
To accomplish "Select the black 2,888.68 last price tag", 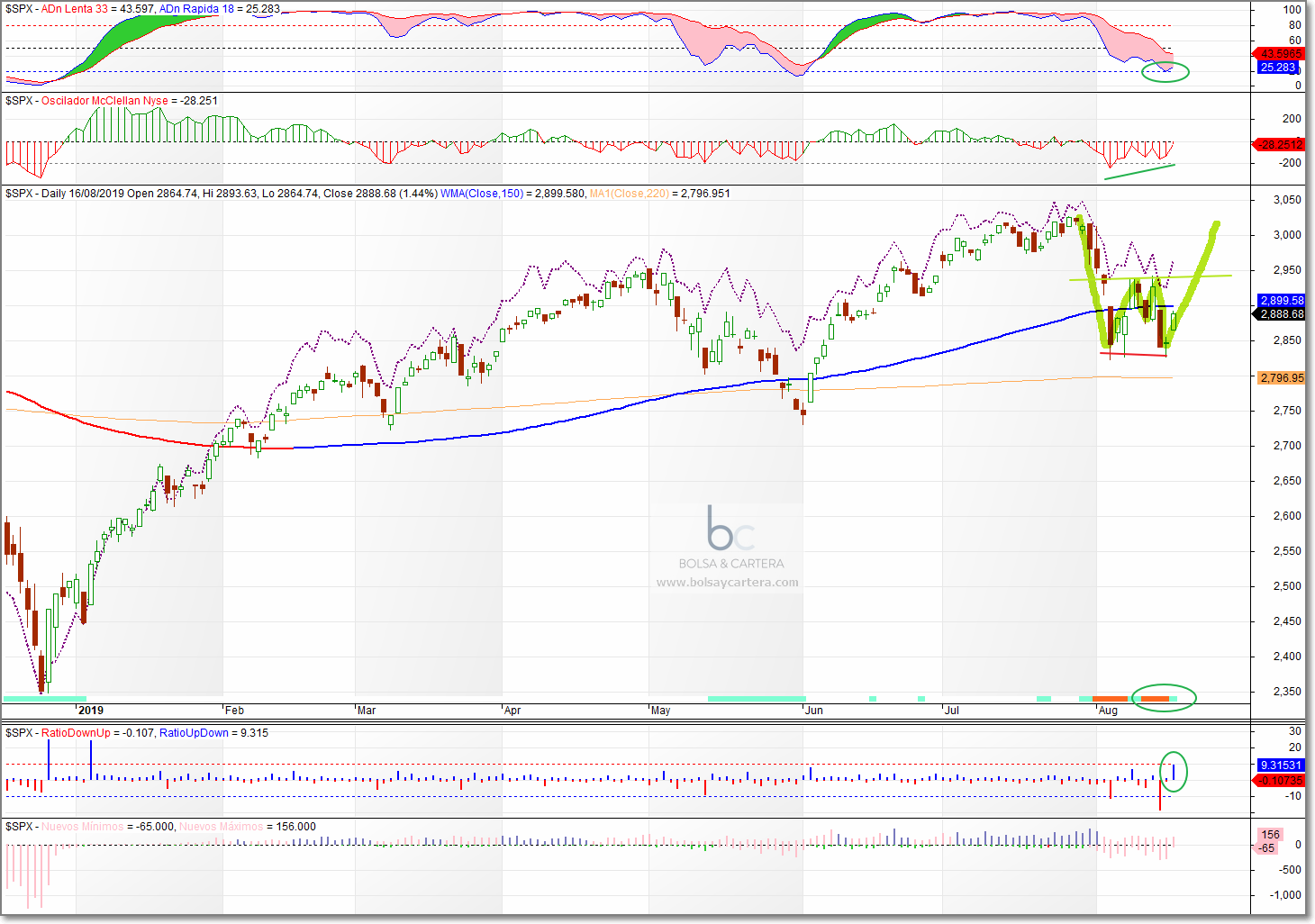I will (x=1280, y=314).
